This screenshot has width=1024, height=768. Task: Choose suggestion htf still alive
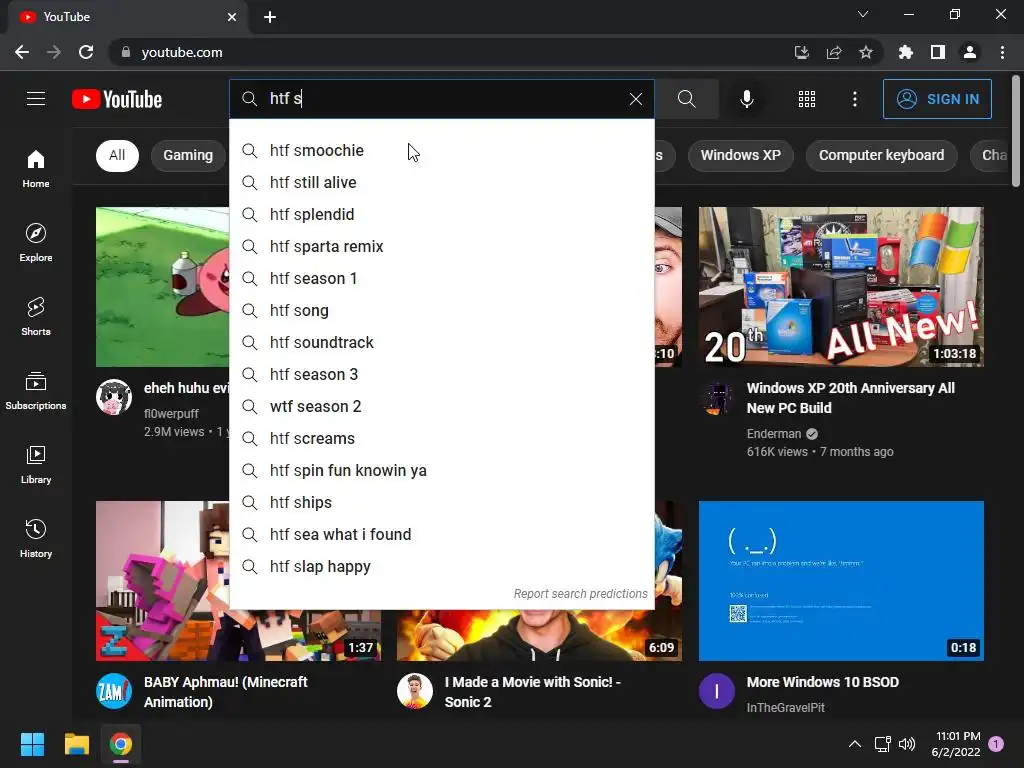442,182
